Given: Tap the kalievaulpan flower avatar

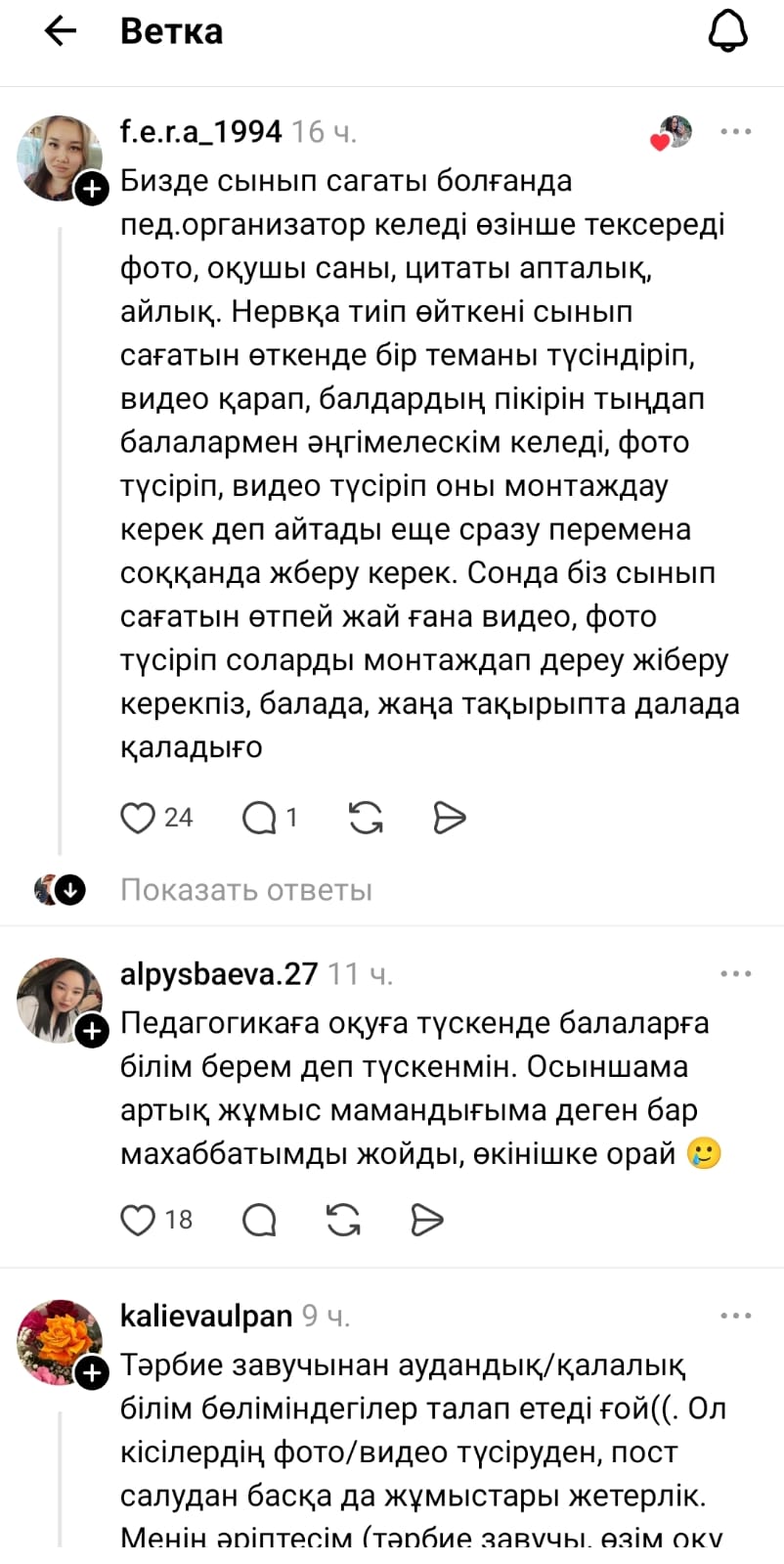Looking at the screenshot, I should (59, 1340).
